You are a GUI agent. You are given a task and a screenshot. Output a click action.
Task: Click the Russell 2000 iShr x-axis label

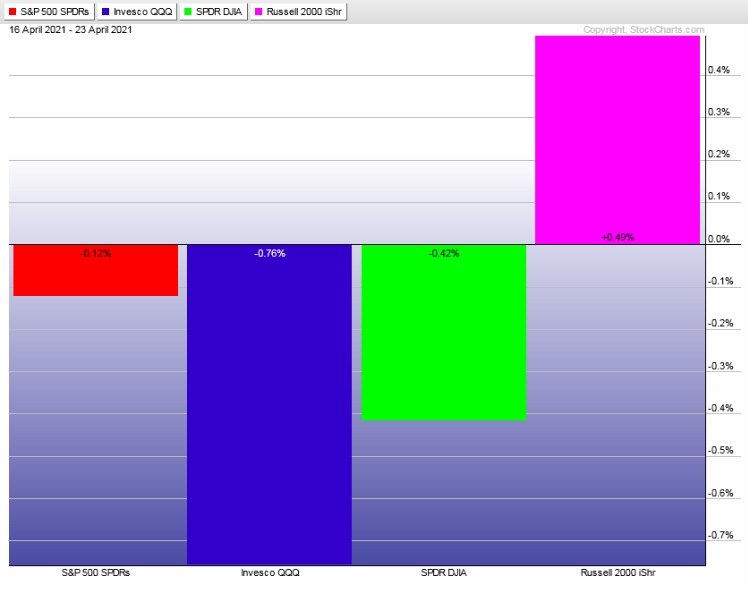618,572
